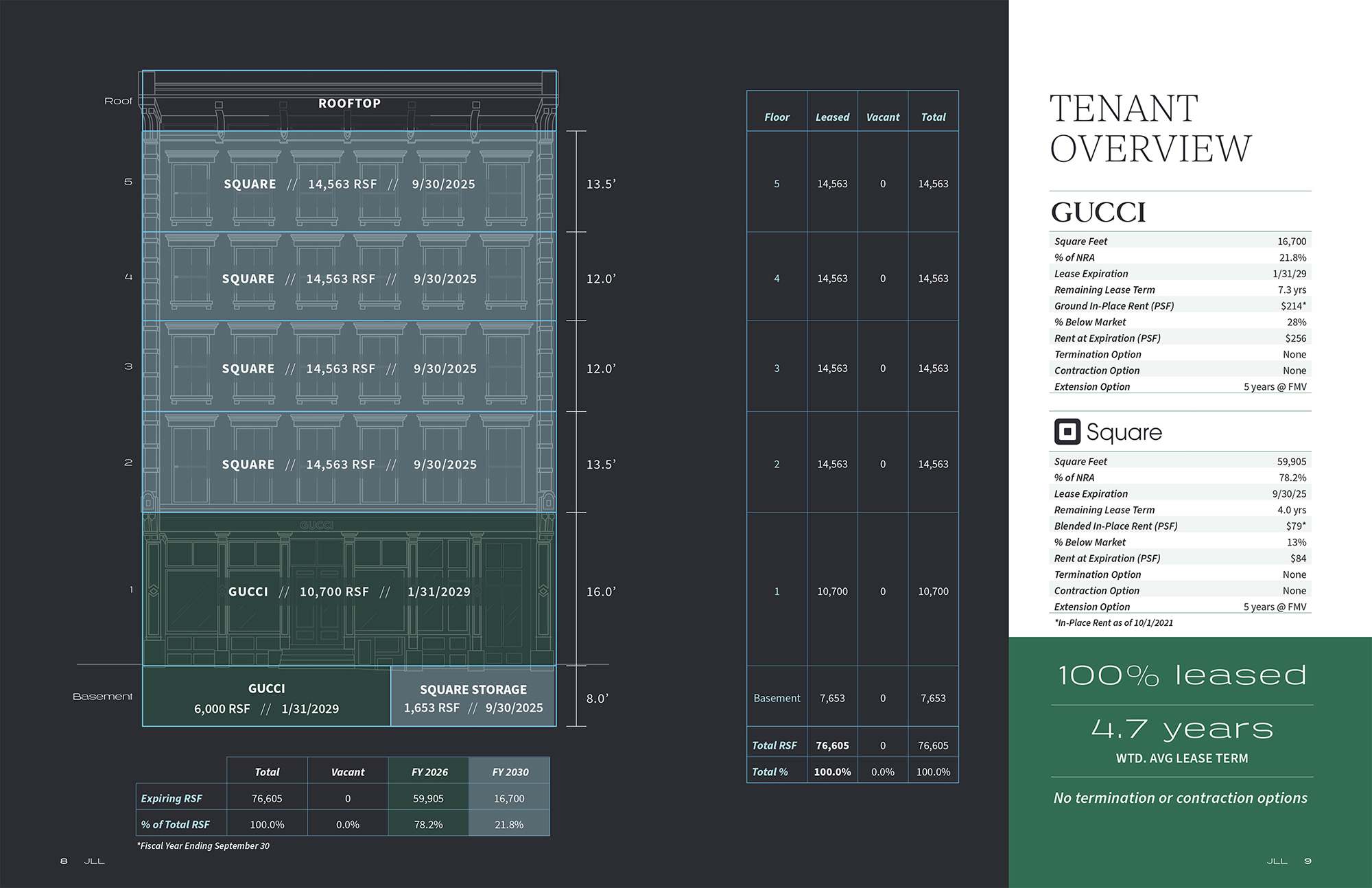Click the Expiring RSF row label
This screenshot has height=888, width=1372.
[x=171, y=798]
